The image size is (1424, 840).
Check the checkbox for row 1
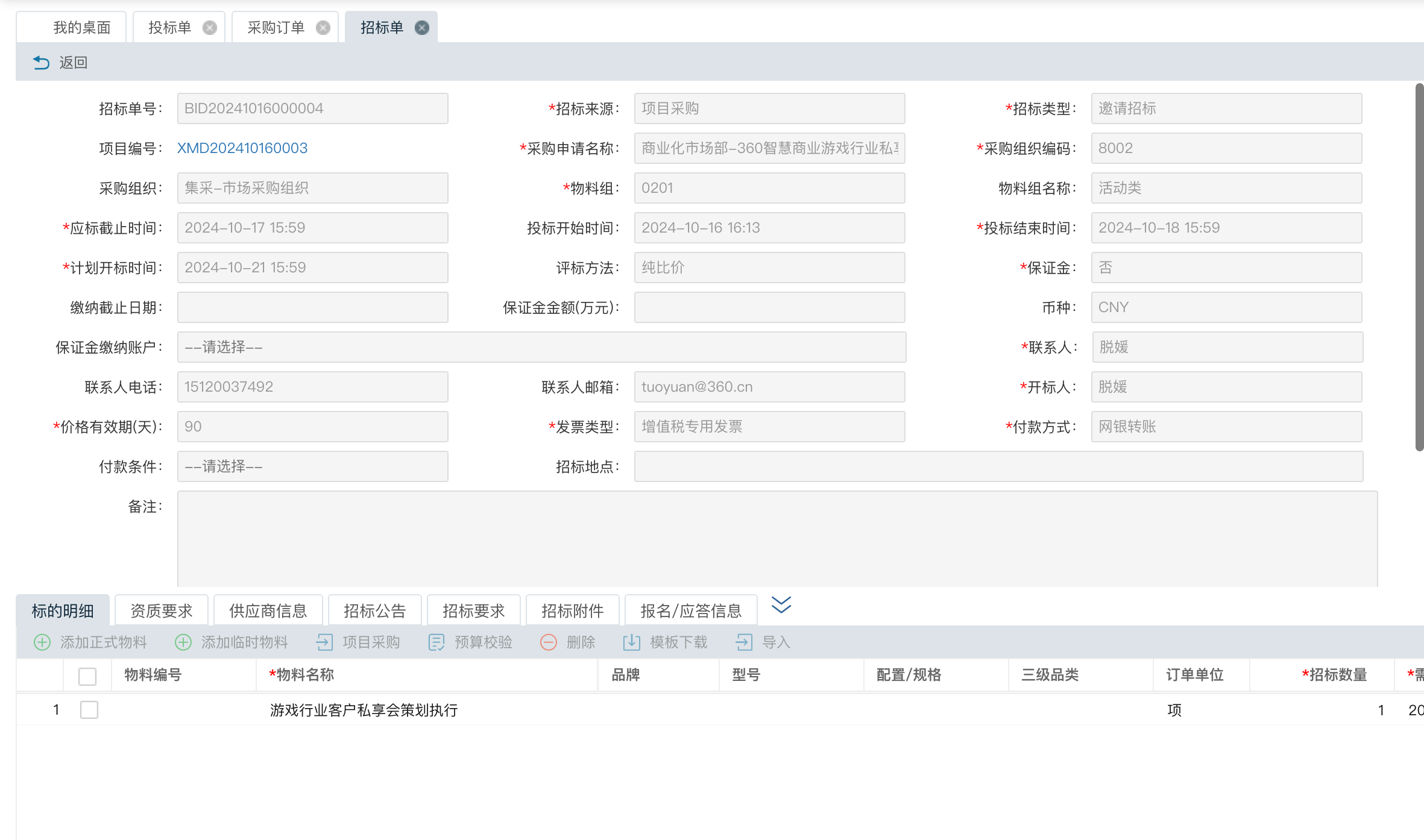point(89,710)
